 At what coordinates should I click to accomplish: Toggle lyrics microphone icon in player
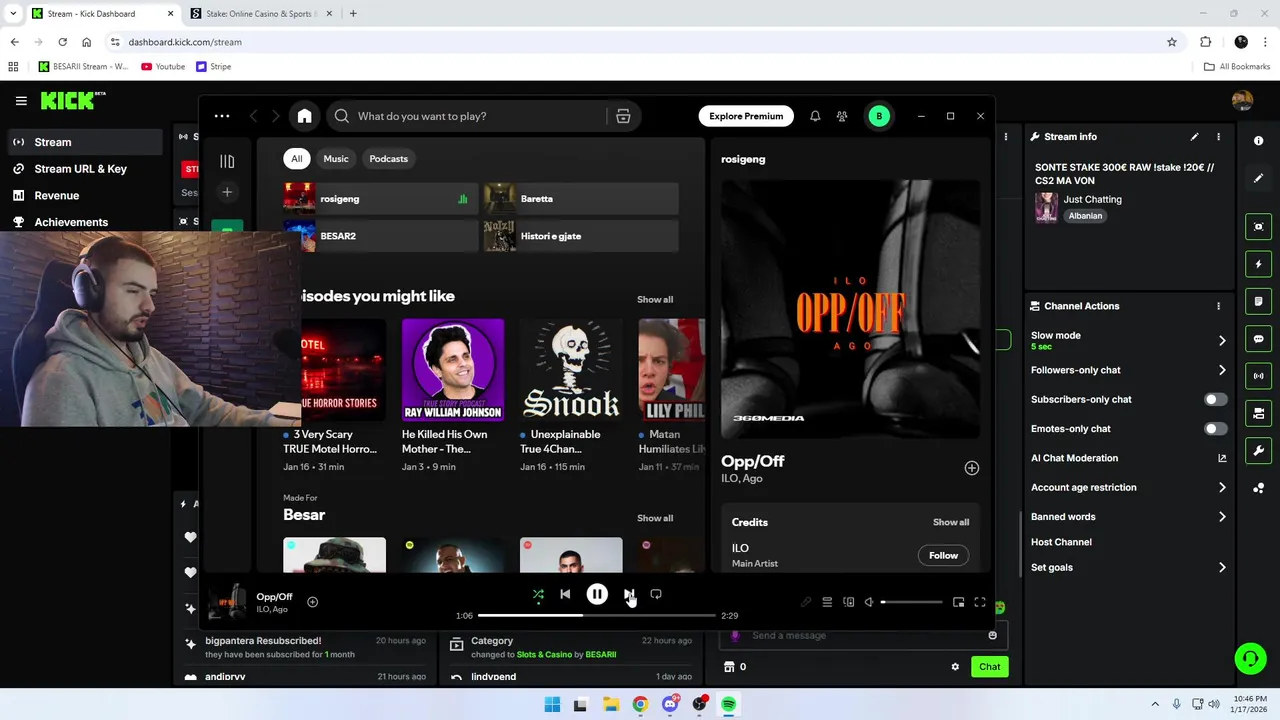[806, 602]
